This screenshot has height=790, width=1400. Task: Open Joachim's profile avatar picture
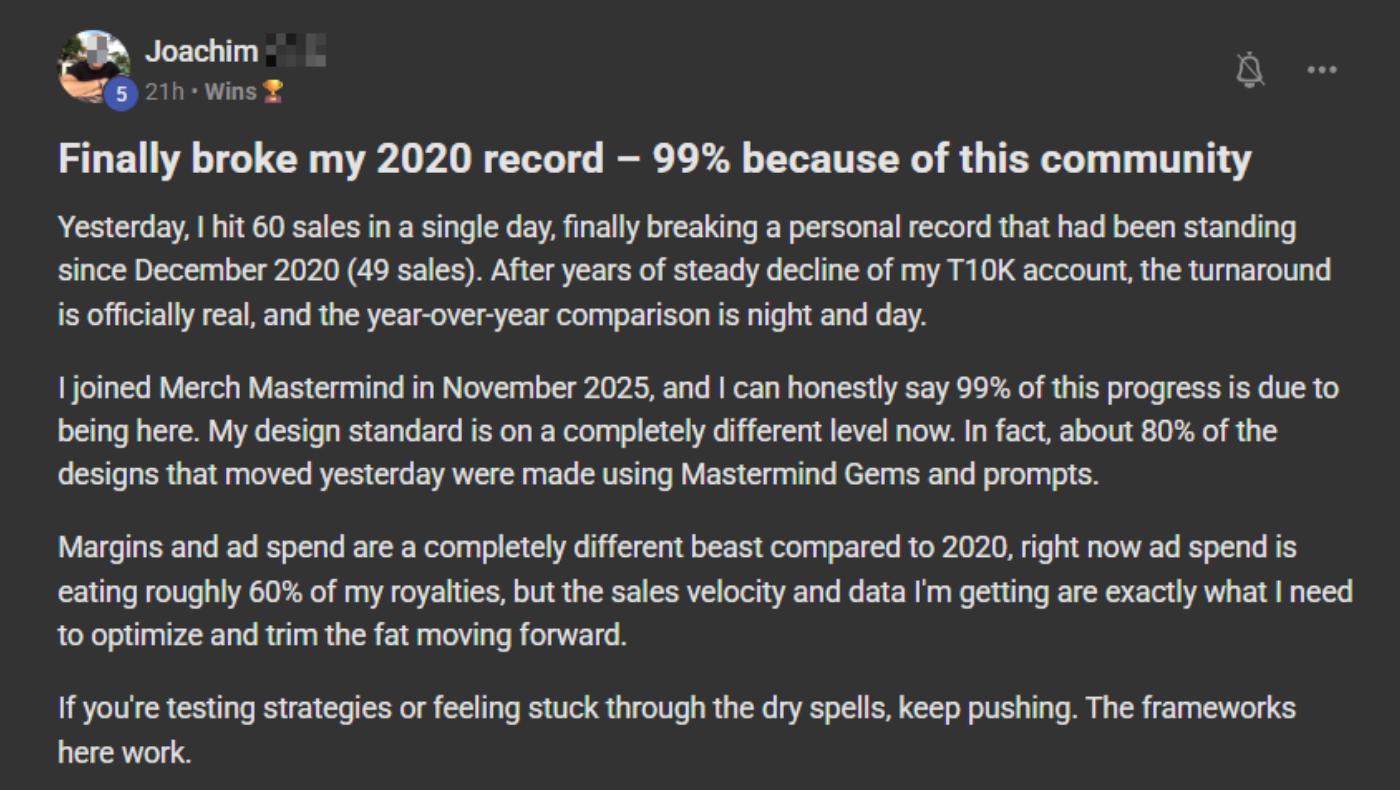point(94,67)
